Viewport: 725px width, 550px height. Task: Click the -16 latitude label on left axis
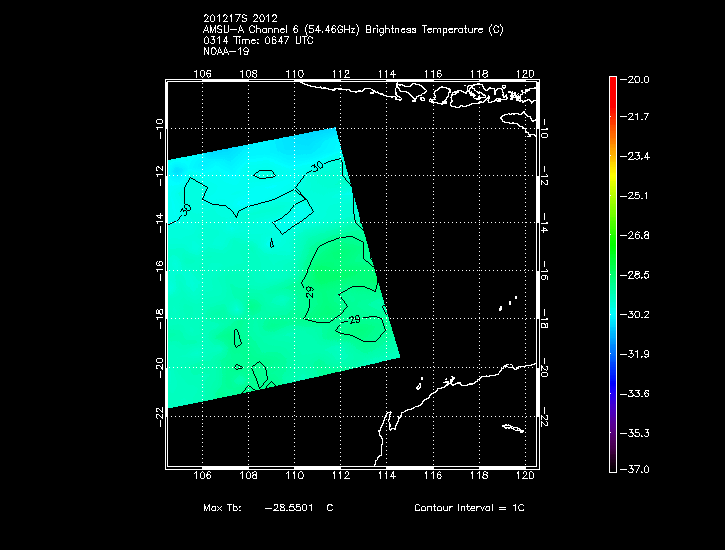159,272
